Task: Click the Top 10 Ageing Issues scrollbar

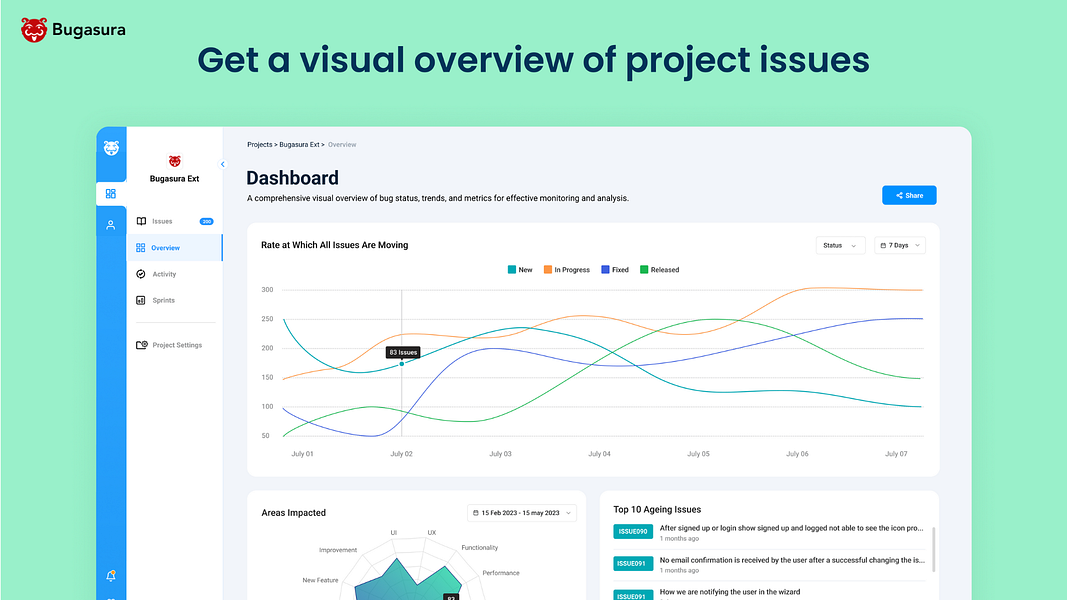Action: tap(934, 549)
